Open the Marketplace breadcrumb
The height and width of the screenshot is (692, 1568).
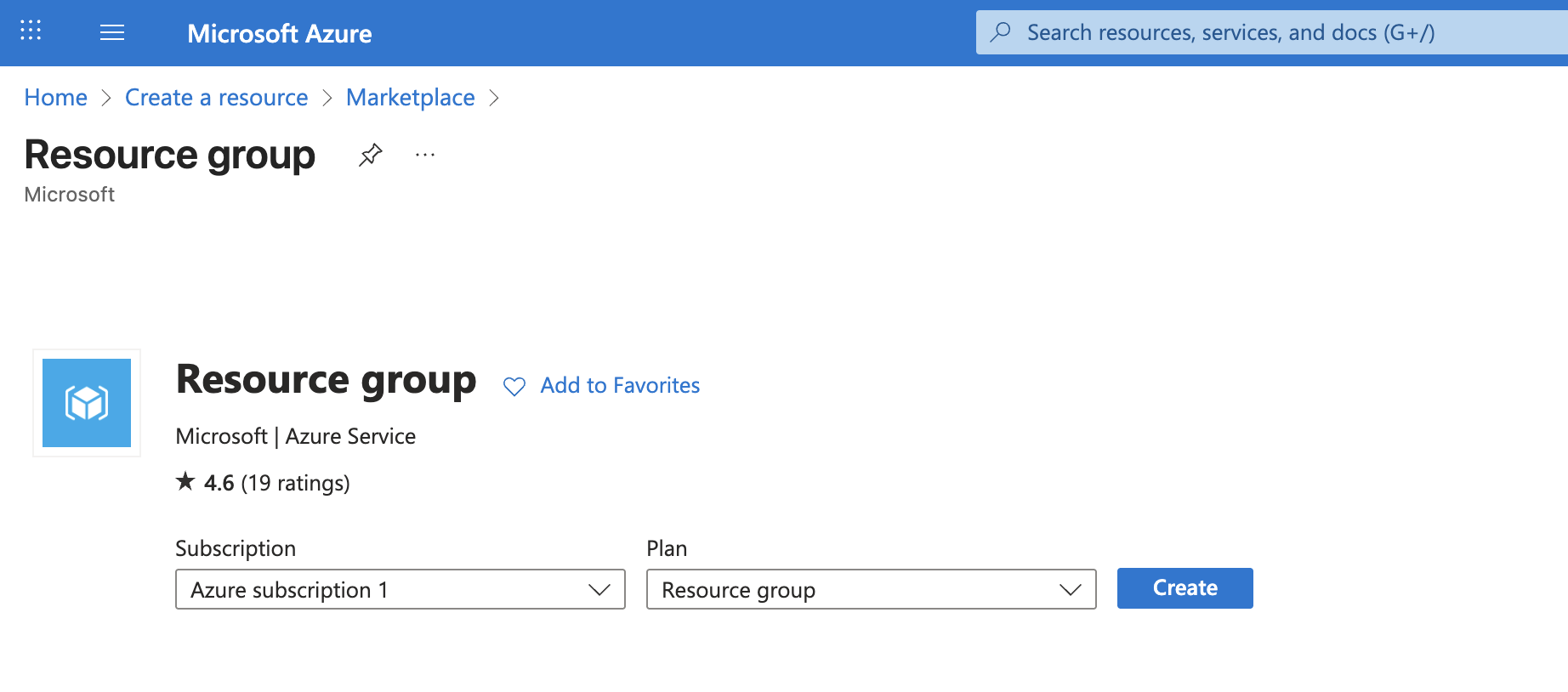[410, 97]
